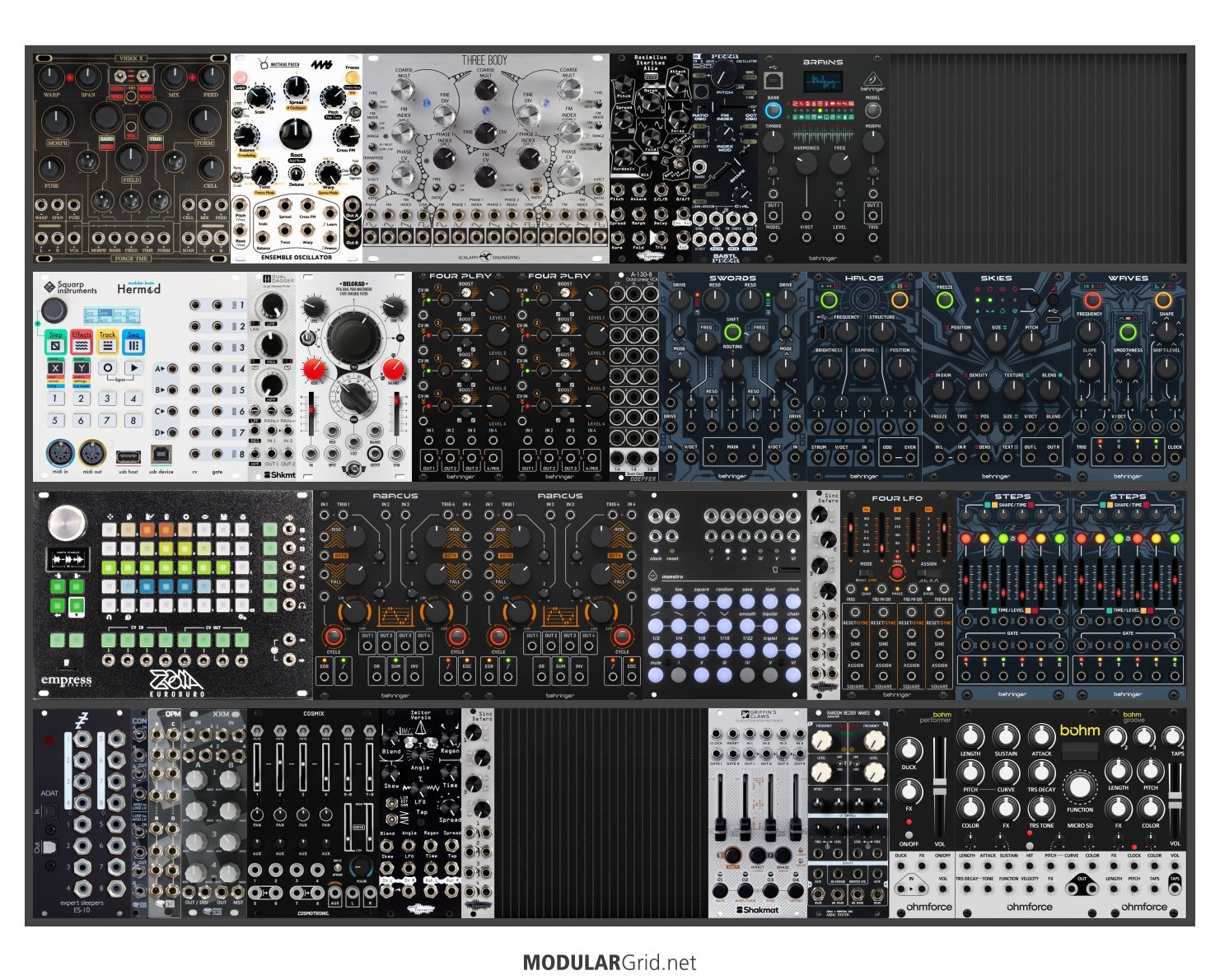Click the Shakmat logo on Griffin's Claws
The width and height of the screenshot is (1220, 980).
758,910
